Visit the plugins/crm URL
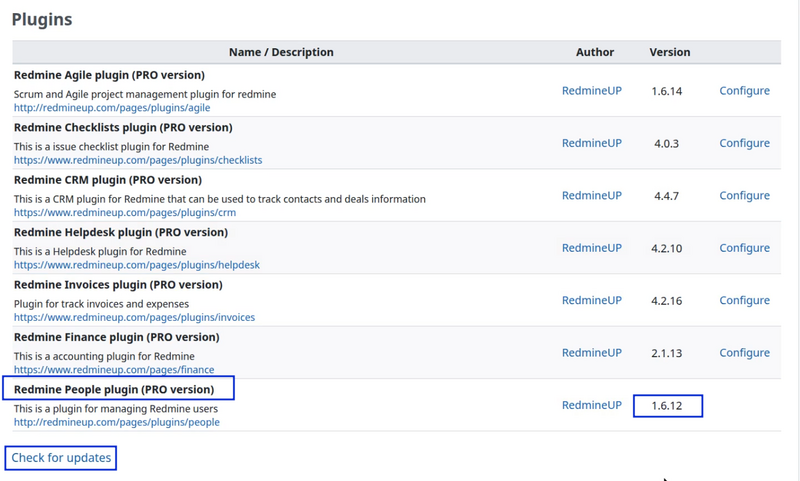This screenshot has height=481, width=800. pyautogui.click(x=125, y=213)
